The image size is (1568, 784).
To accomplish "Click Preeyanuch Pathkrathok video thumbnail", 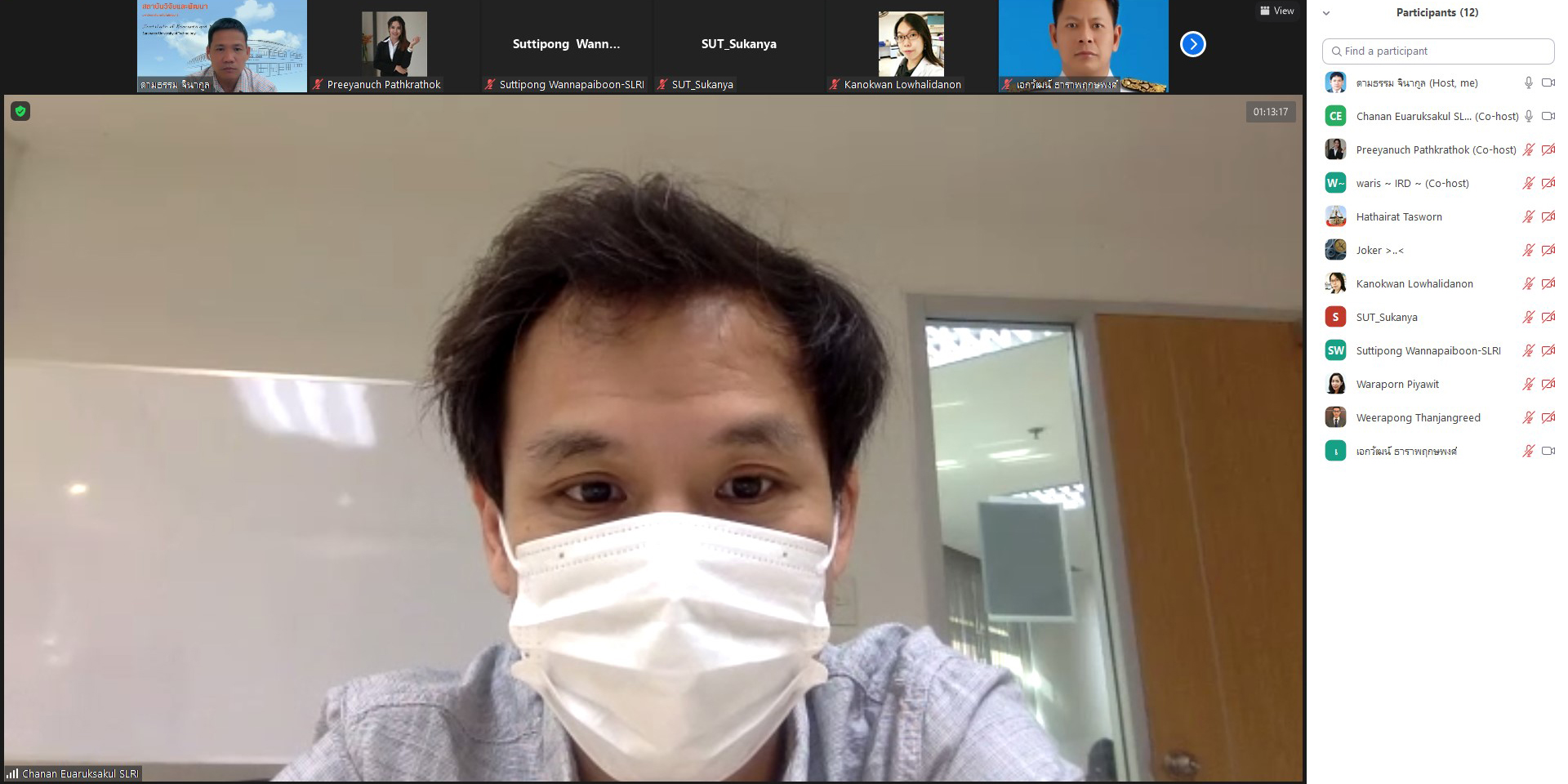I will click(x=394, y=46).
